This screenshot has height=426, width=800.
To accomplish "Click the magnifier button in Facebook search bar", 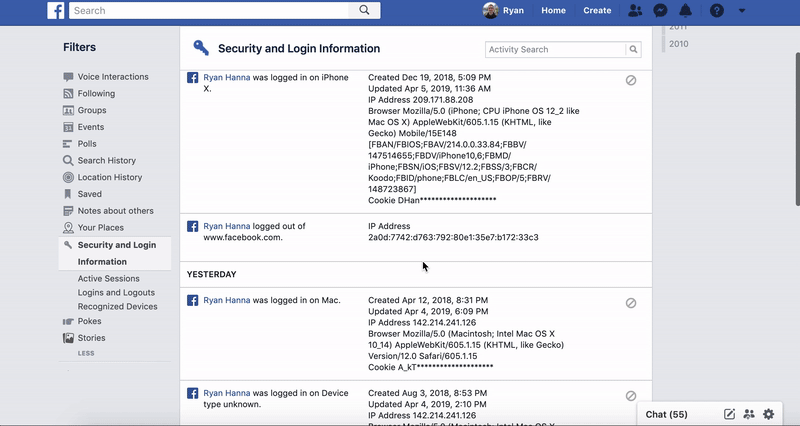I will coord(364,10).
